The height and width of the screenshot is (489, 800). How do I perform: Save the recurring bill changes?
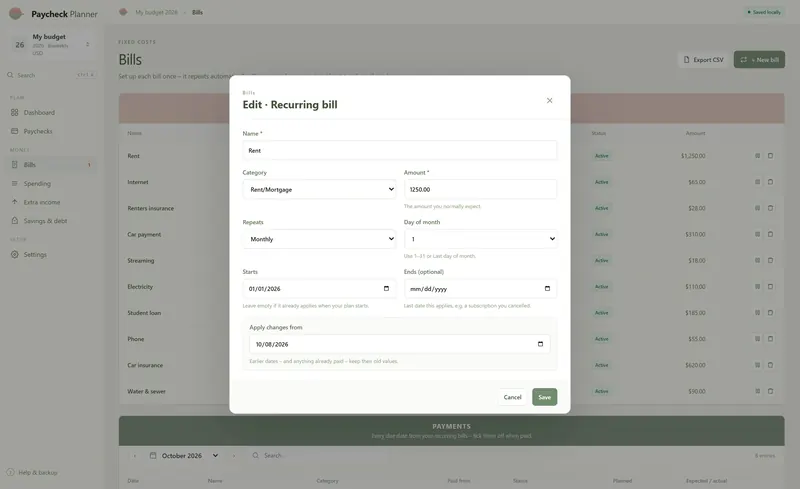544,397
